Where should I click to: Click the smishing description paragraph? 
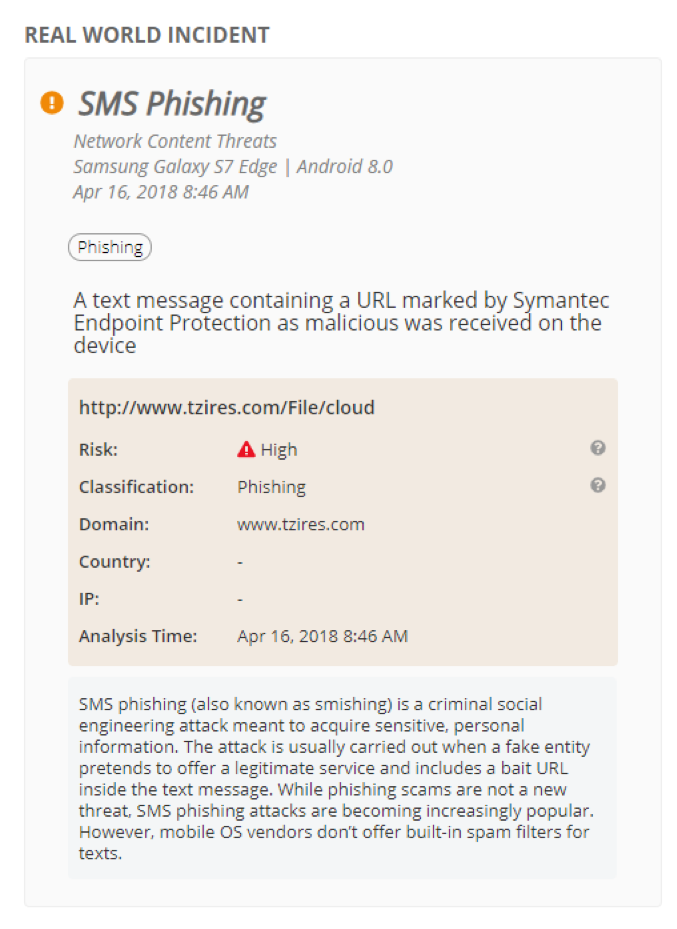tap(336, 779)
